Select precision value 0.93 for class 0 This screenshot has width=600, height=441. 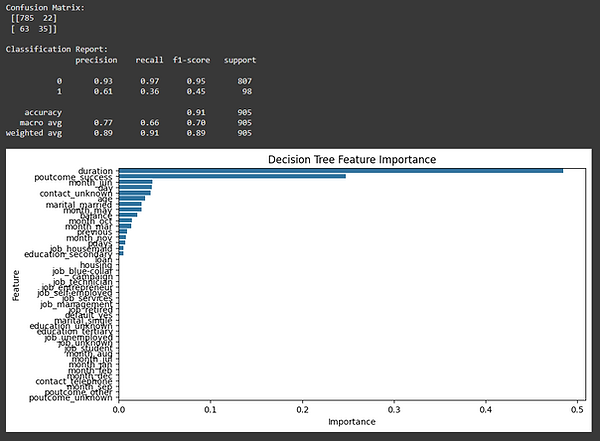tap(103, 81)
